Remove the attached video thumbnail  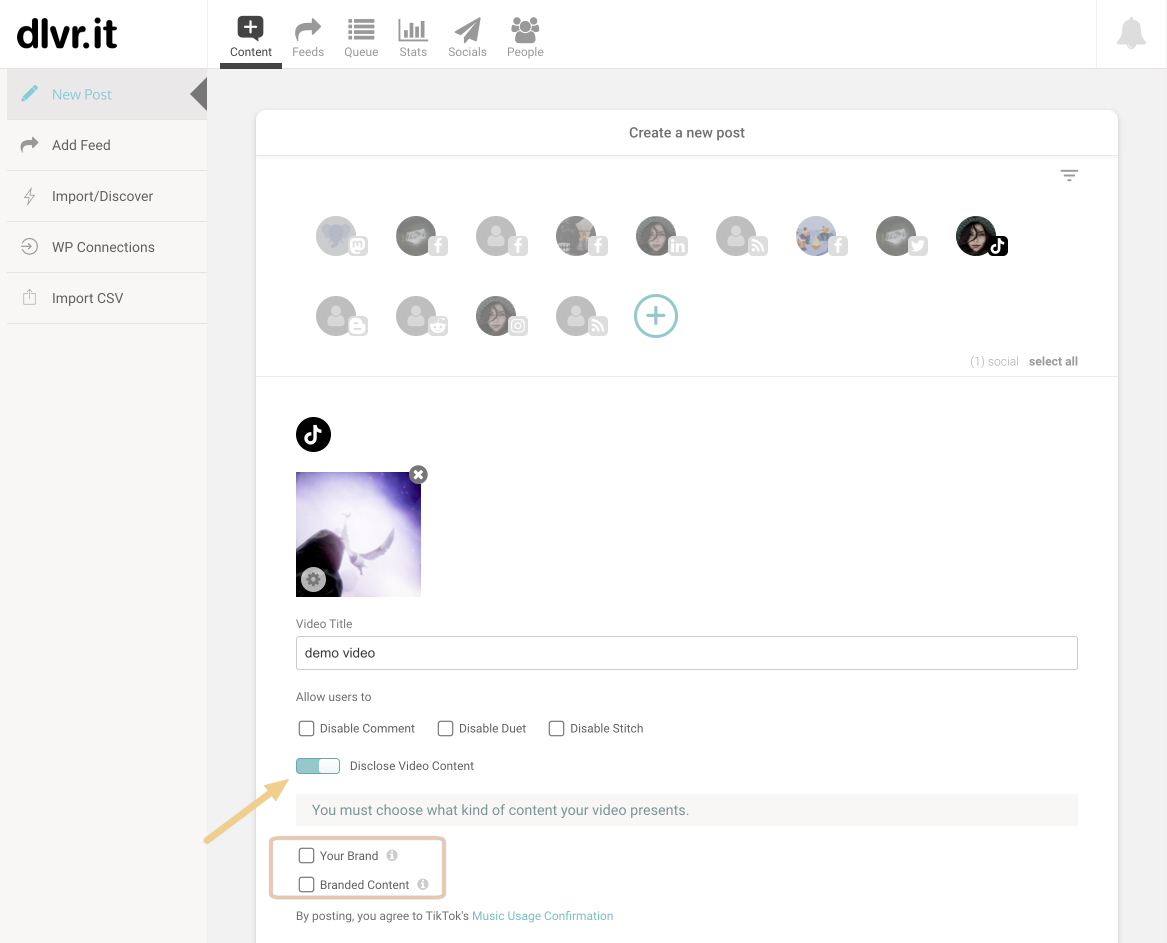[418, 474]
